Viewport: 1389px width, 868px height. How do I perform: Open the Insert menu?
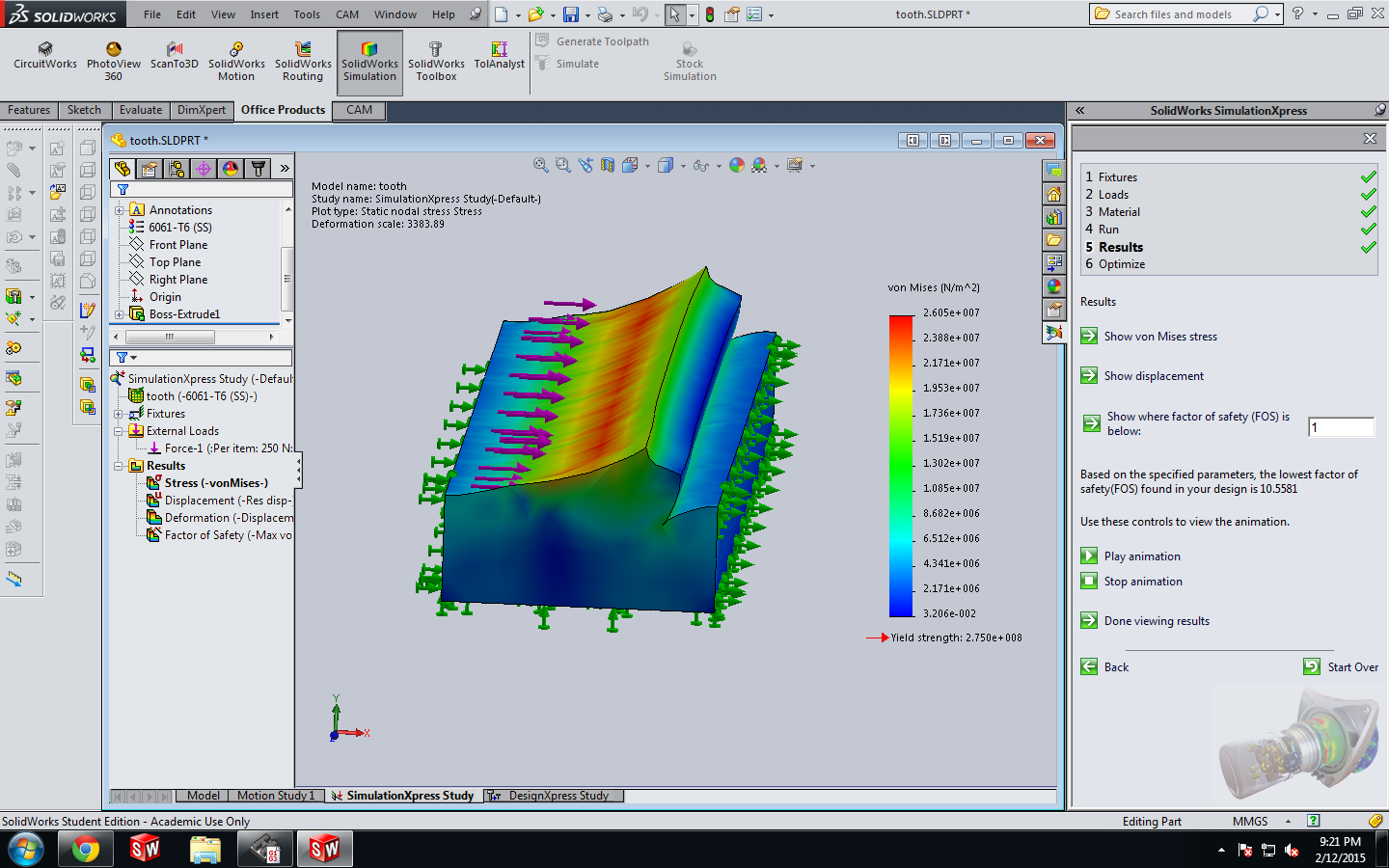[264, 14]
